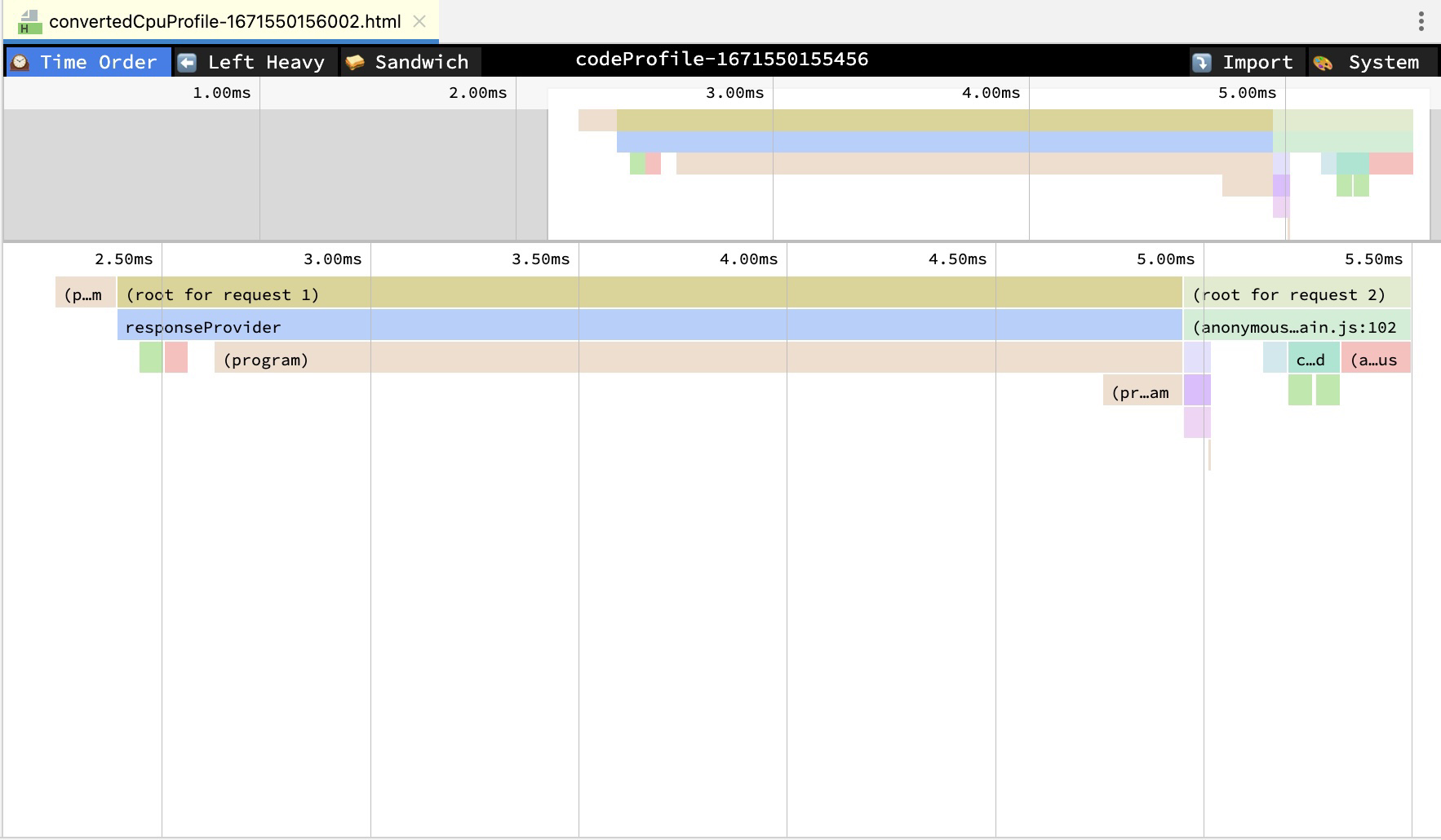
Task: Select the root for request 2 frame
Action: [x=1297, y=294]
